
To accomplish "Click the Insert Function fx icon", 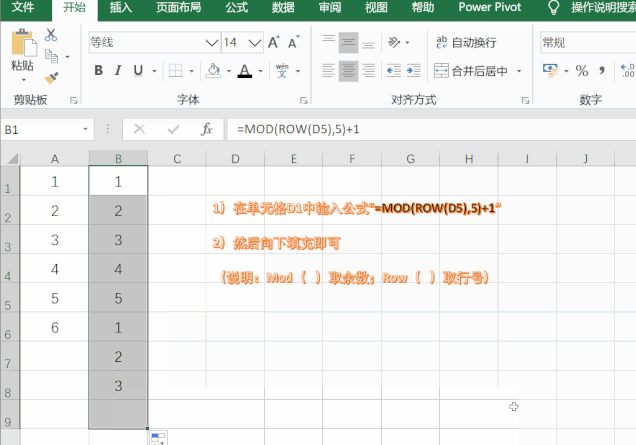I will (206, 129).
